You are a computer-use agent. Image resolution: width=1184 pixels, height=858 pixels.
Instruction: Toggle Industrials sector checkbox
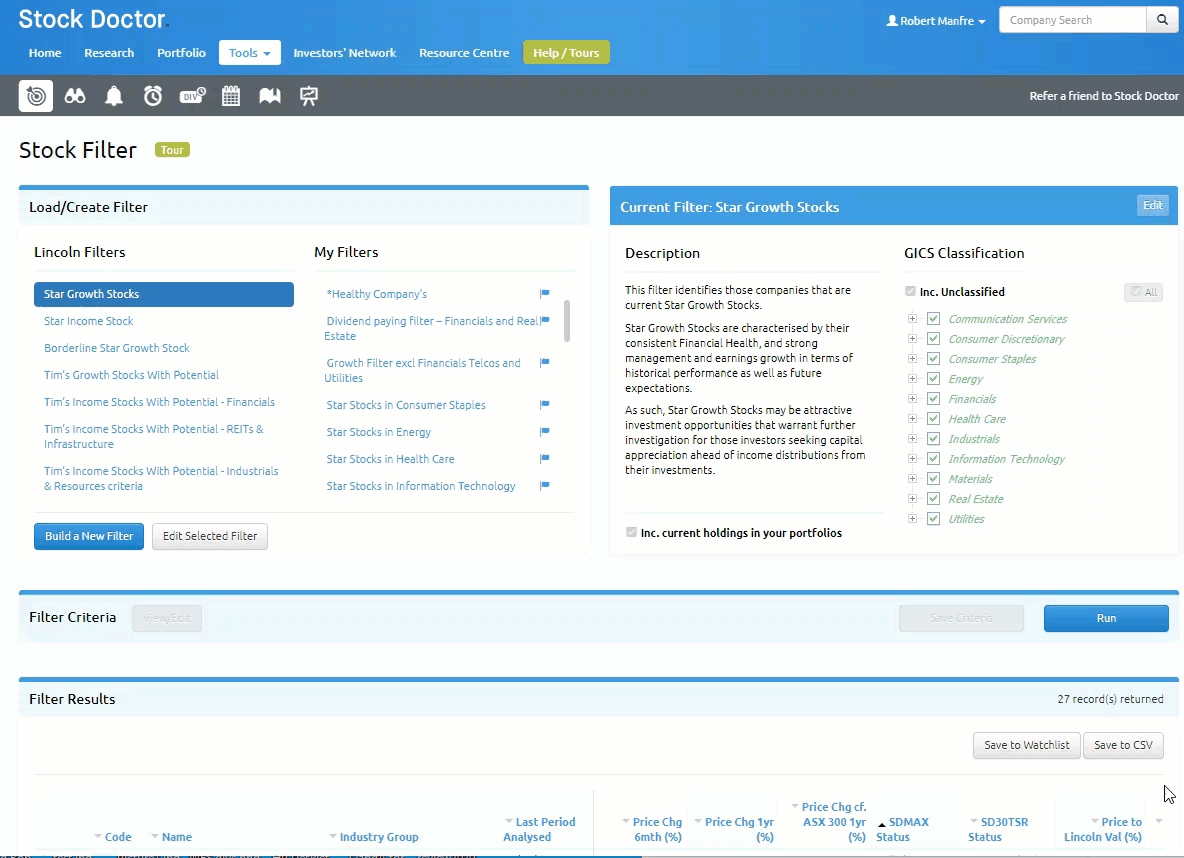click(x=933, y=439)
